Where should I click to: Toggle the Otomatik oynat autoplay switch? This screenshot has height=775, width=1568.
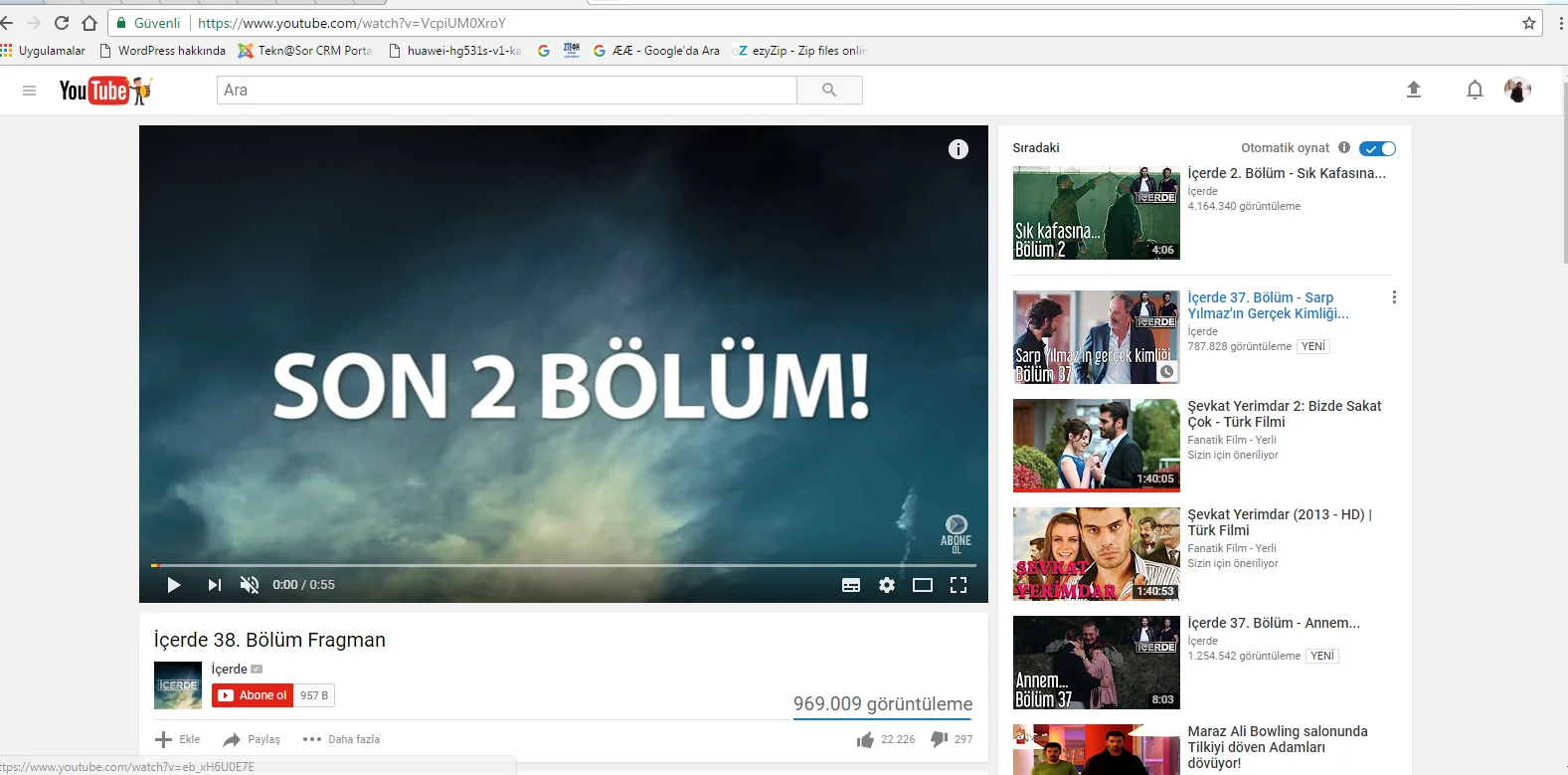tap(1377, 148)
